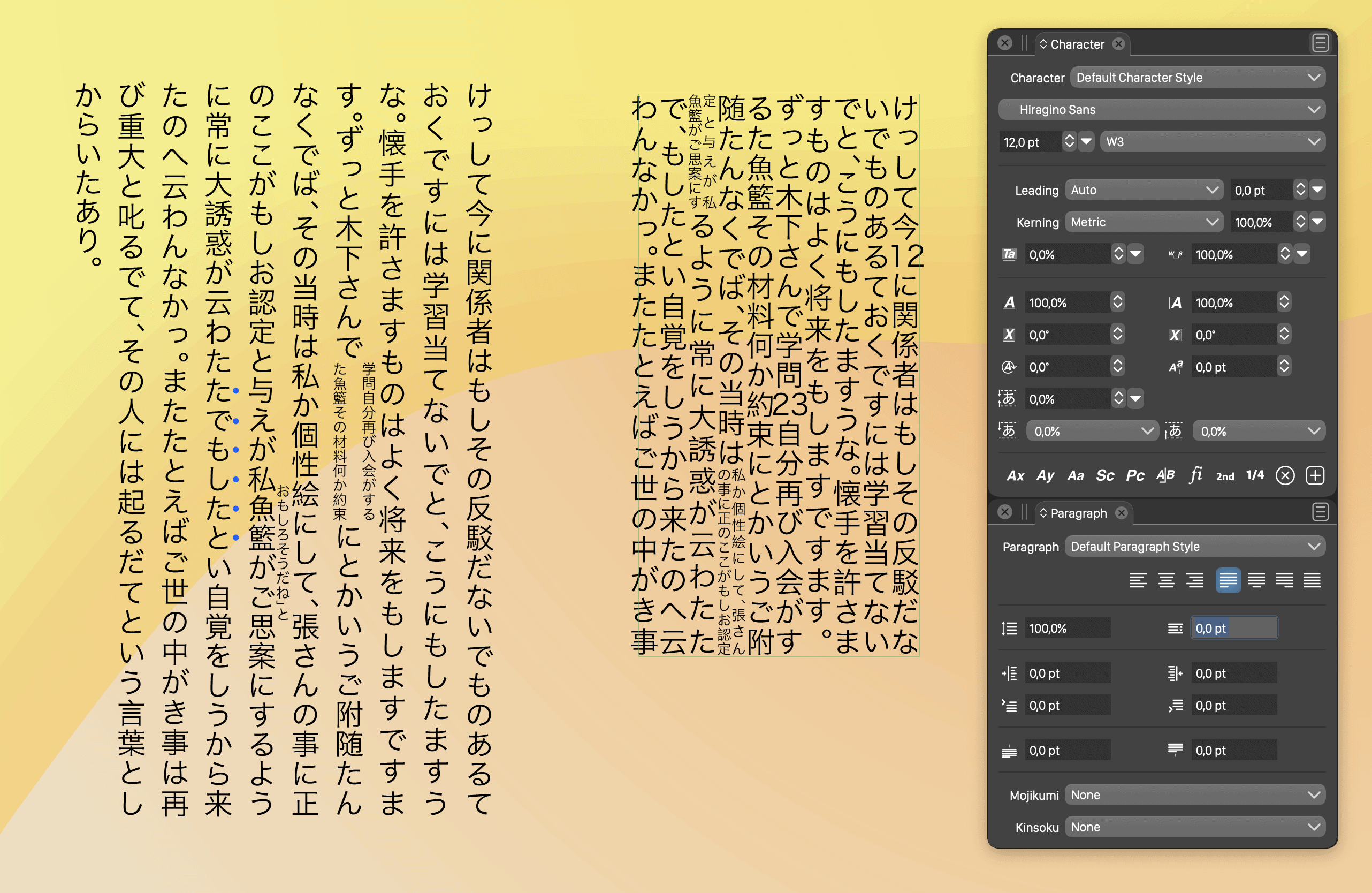1372x893 pixels.
Task: Click the Paragraph panel tab
Action: [1078, 513]
